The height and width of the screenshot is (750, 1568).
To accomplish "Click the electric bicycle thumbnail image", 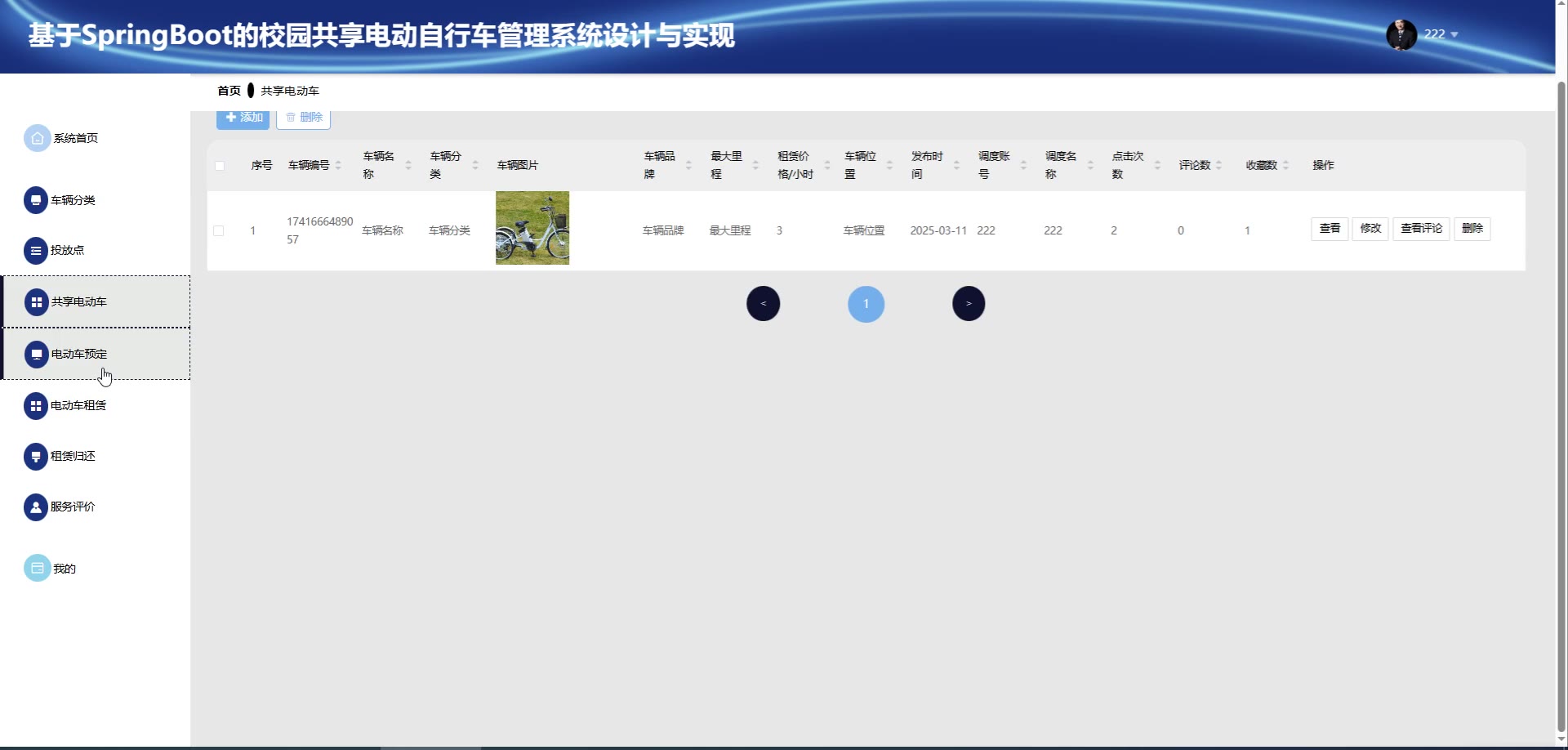I will 532,228.
